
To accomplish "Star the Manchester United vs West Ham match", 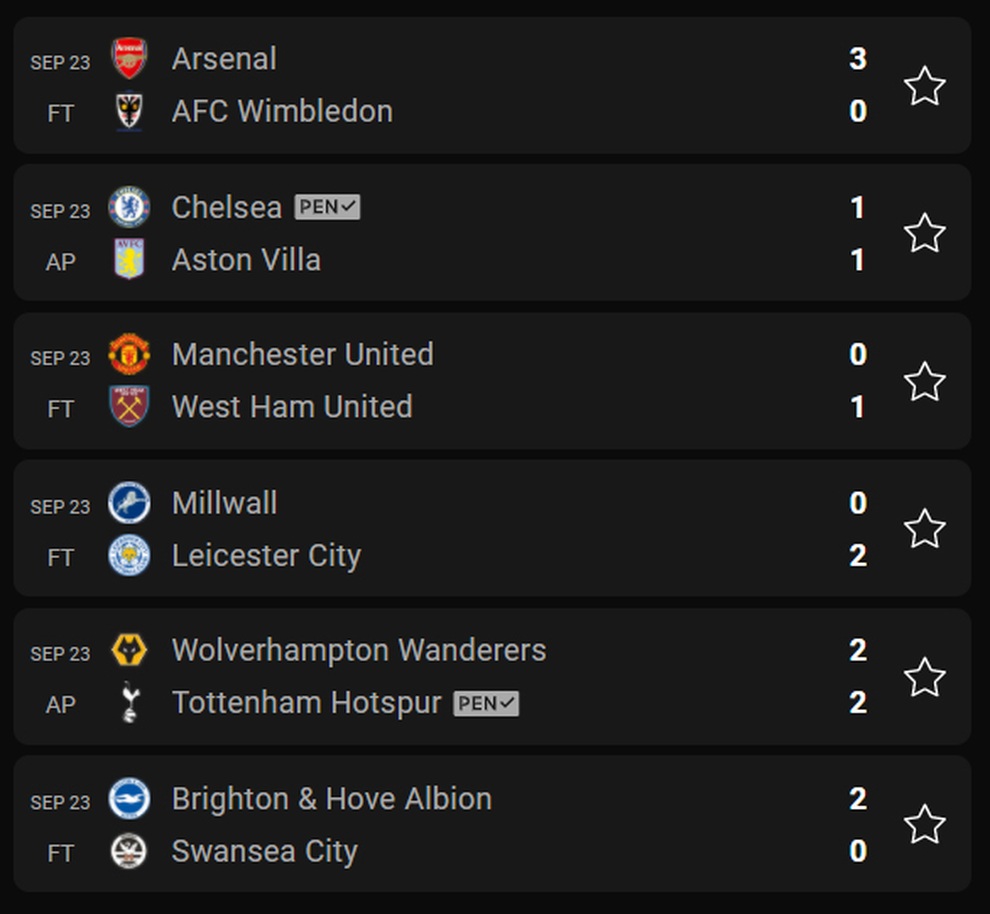I will click(924, 381).
